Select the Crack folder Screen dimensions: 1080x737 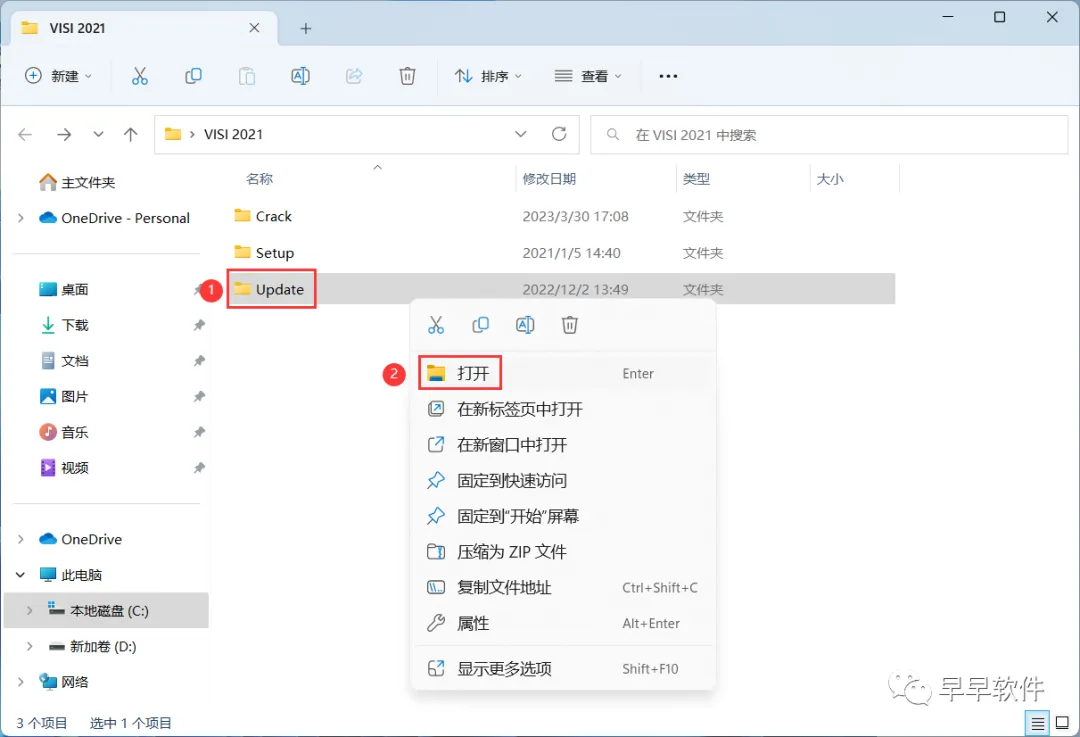(273, 216)
